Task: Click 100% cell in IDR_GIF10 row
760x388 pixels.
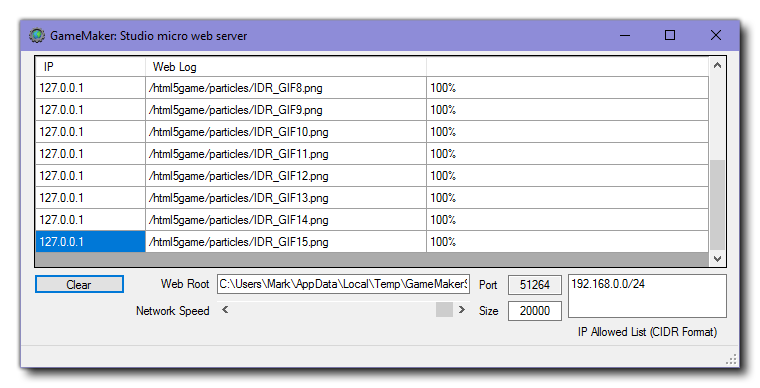Action: point(568,132)
